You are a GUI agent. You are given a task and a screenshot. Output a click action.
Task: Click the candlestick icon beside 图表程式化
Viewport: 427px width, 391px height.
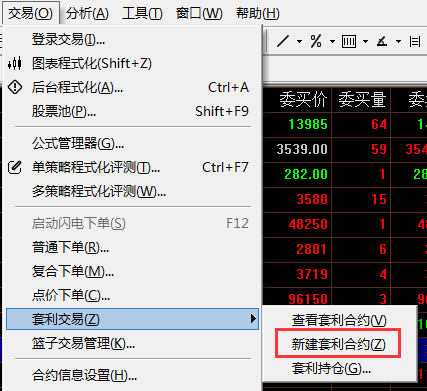15,63
